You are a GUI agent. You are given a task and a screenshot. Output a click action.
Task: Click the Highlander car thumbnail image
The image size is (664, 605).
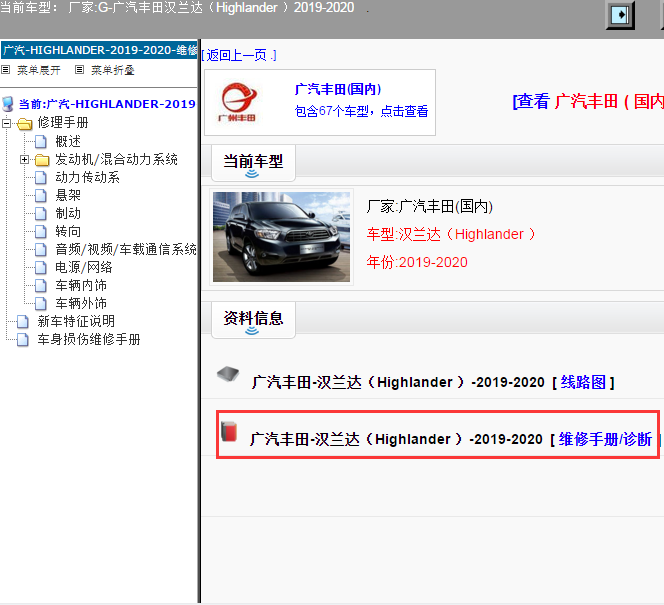point(282,237)
